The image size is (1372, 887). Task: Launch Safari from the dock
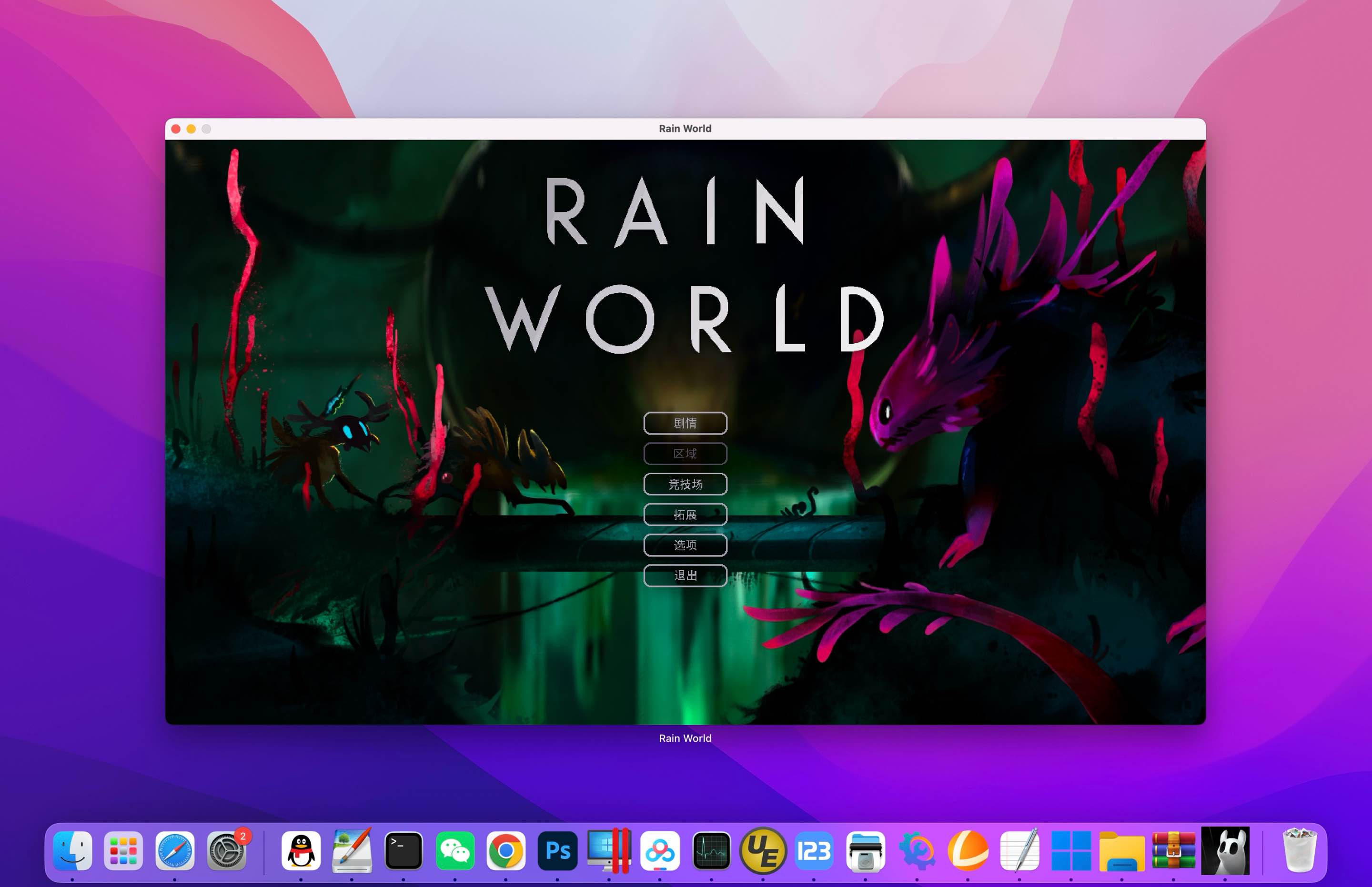(x=175, y=851)
